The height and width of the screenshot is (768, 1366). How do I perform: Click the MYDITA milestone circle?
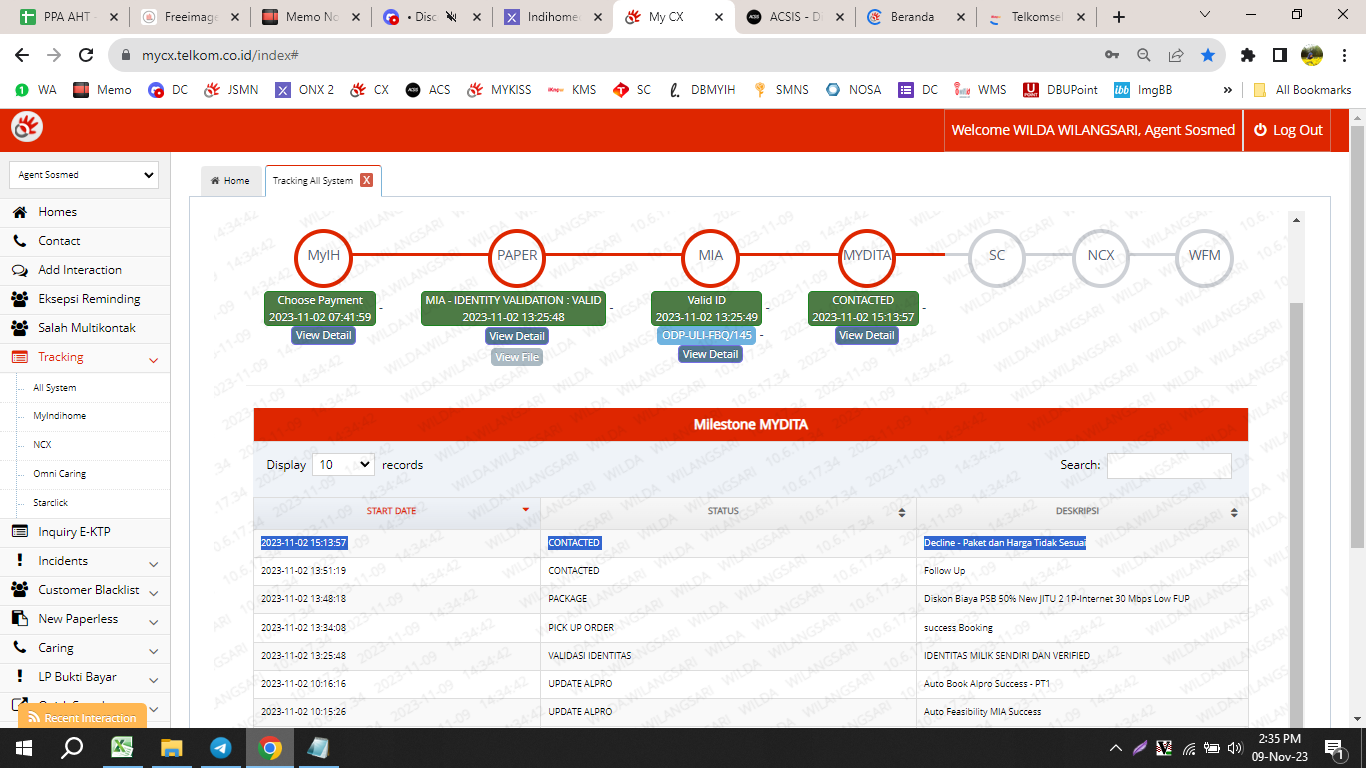click(867, 256)
